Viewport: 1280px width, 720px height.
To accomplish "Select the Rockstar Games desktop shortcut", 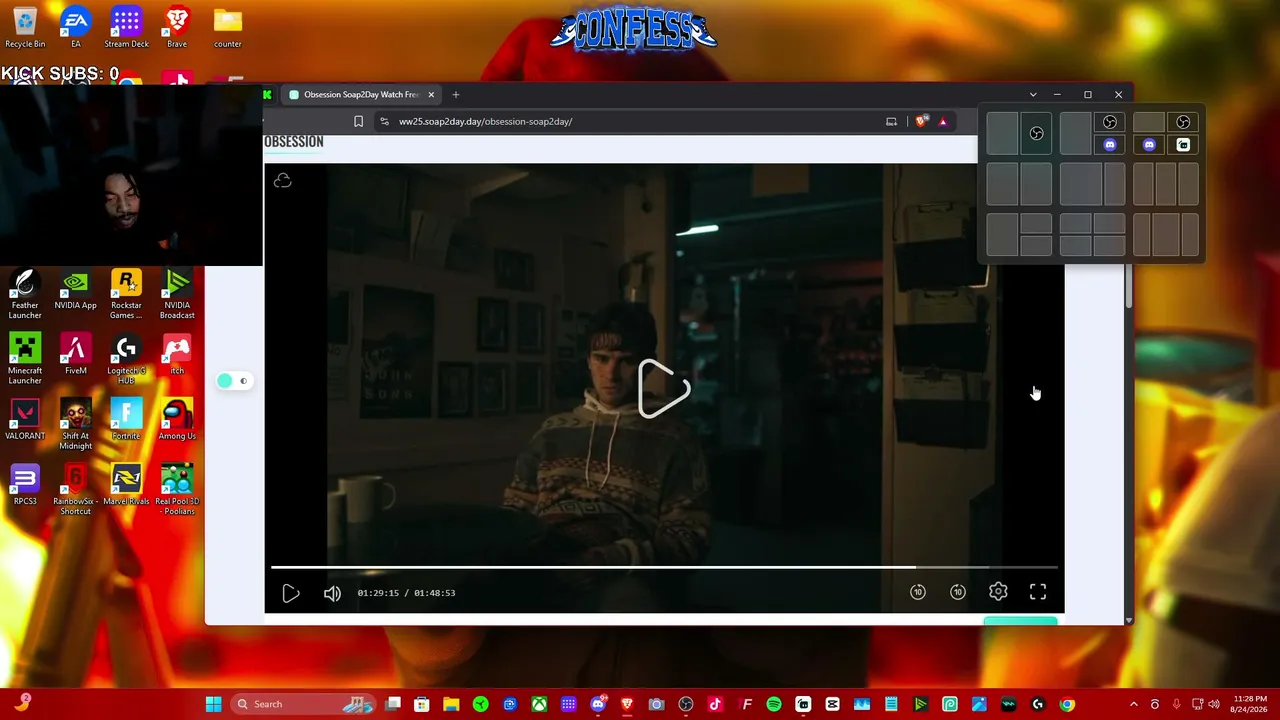I will tap(126, 295).
